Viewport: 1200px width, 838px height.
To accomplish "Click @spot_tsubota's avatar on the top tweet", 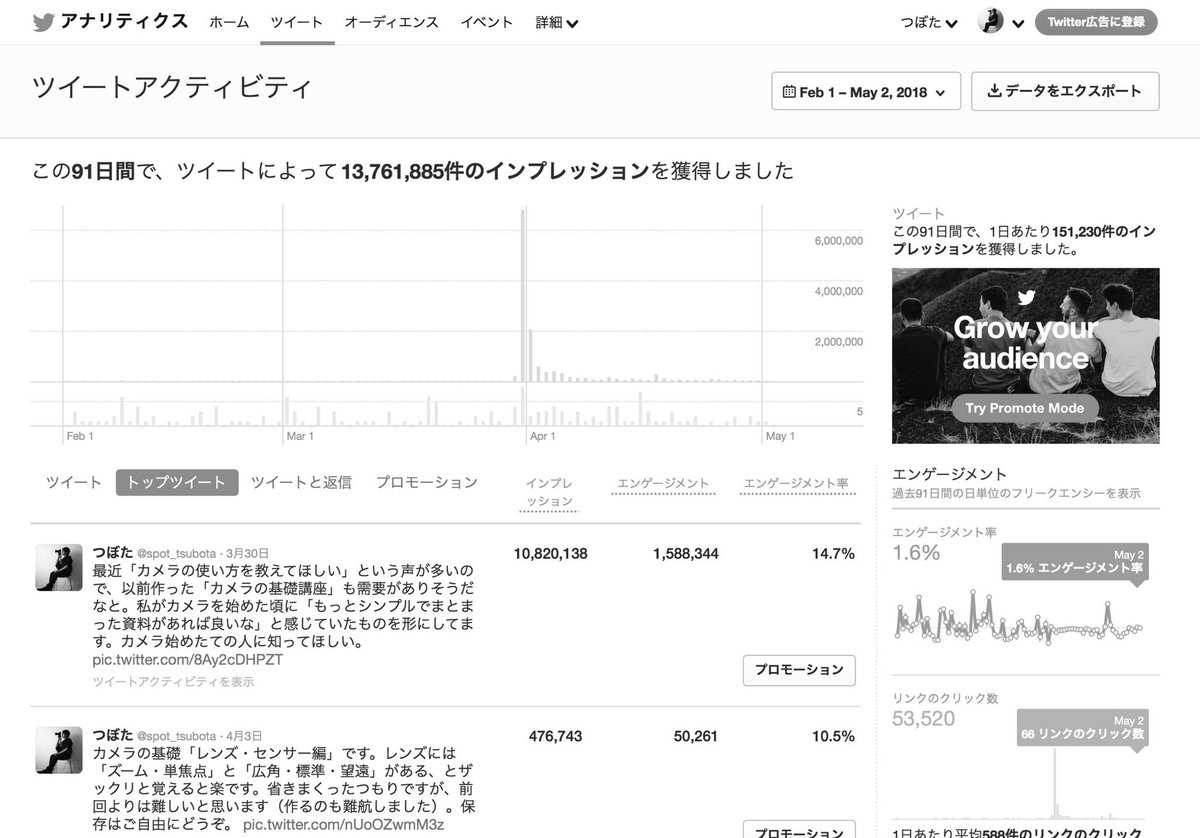I will [x=58, y=568].
